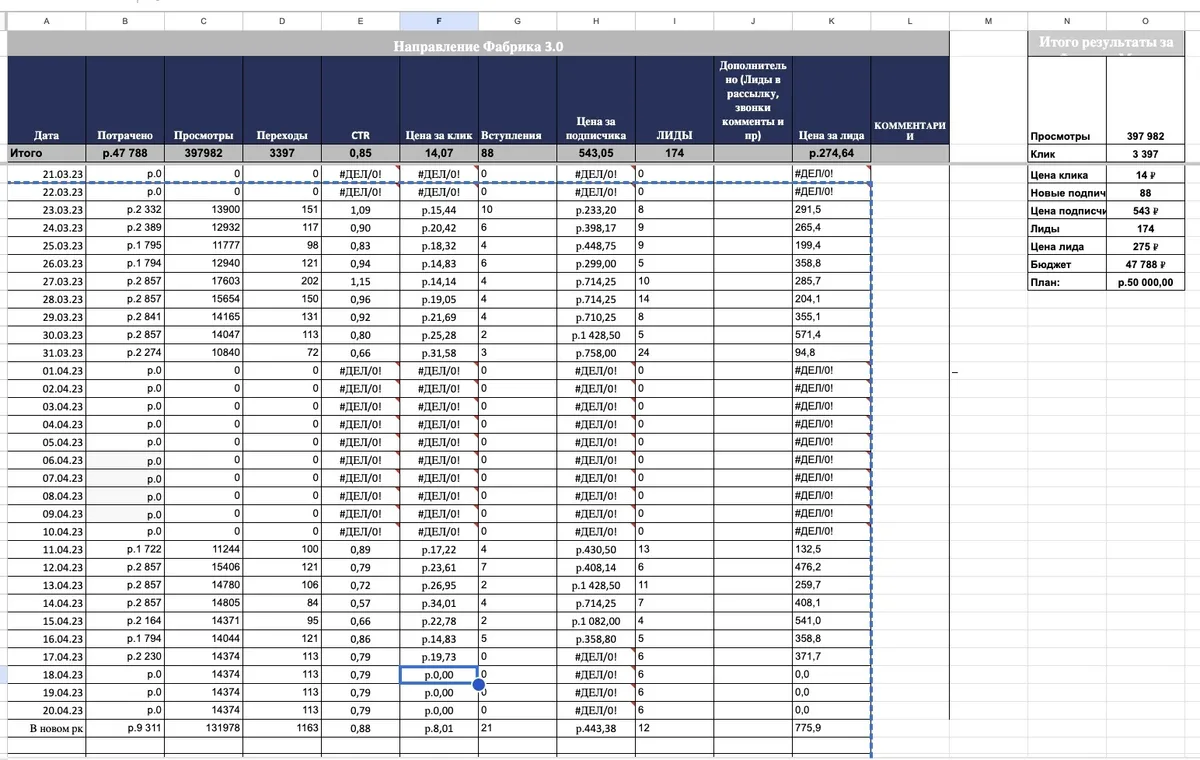Click the 'ЛИДЫ' heading cell

(674, 101)
